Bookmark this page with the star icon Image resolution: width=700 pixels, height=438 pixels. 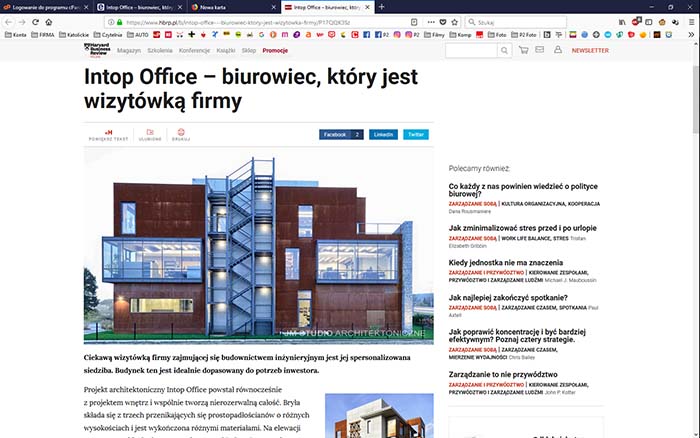click(x=454, y=22)
